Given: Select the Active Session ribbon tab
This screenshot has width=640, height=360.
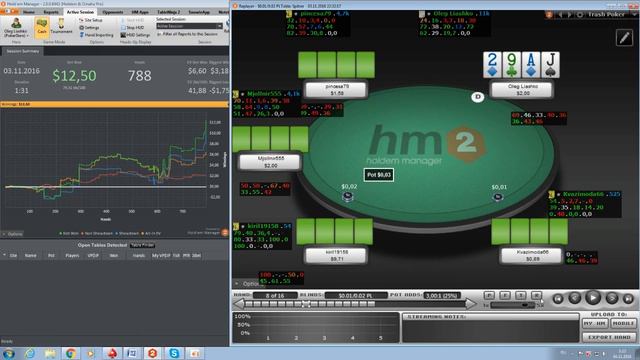Looking at the screenshot, I should [80, 12].
